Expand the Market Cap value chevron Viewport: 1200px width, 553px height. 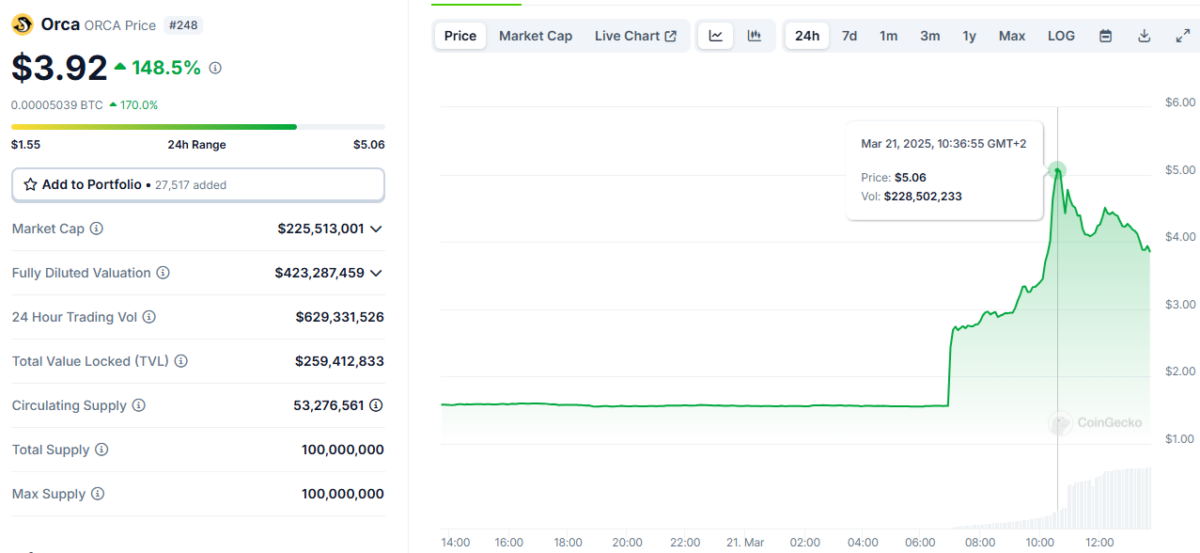coord(376,229)
